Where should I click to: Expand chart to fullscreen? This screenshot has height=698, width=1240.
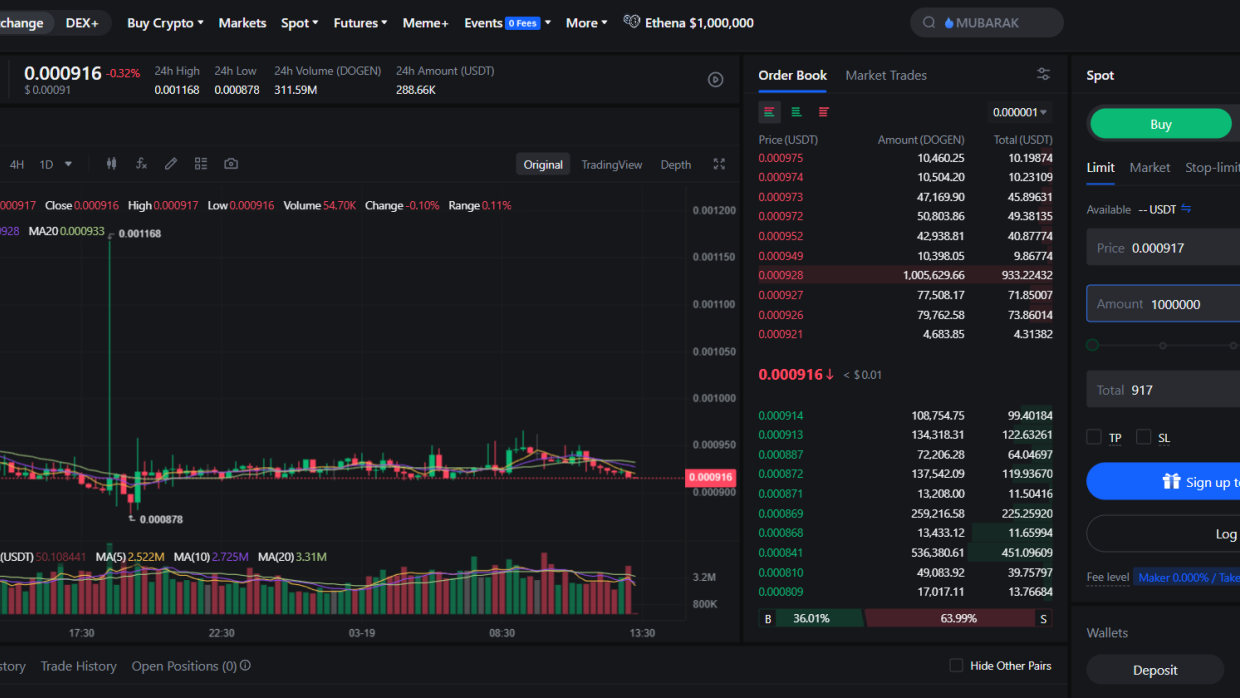pyautogui.click(x=719, y=164)
